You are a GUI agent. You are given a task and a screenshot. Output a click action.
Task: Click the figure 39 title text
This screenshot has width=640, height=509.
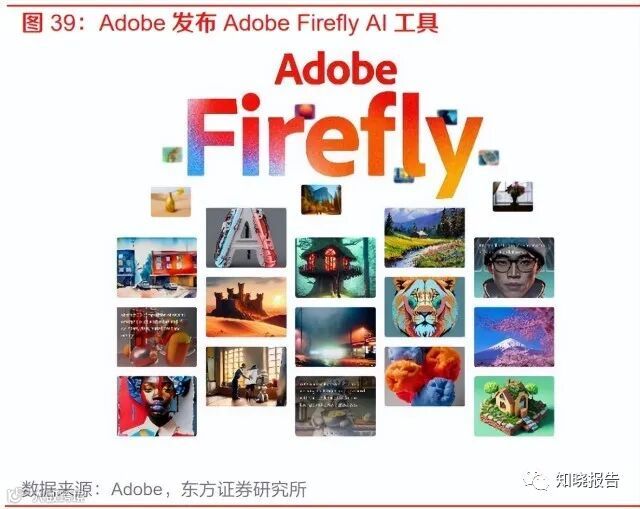point(230,23)
